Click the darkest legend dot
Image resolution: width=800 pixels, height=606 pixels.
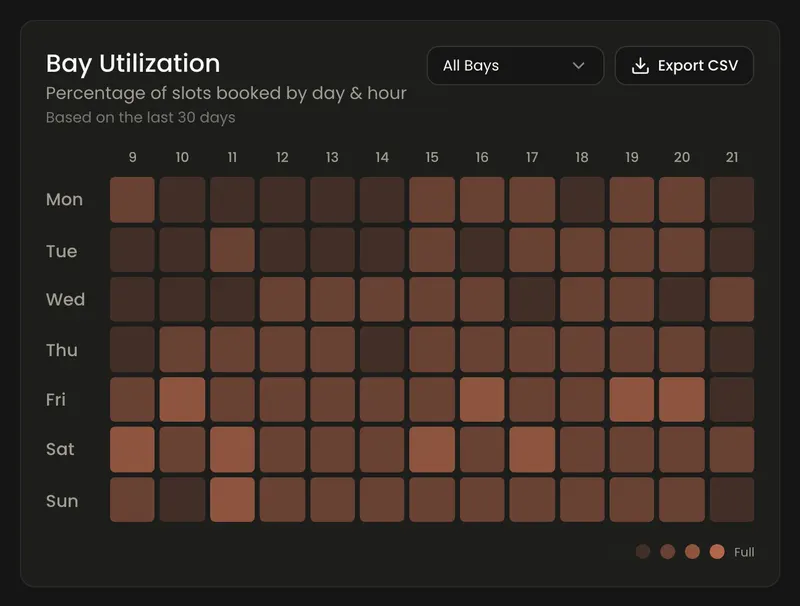click(643, 551)
